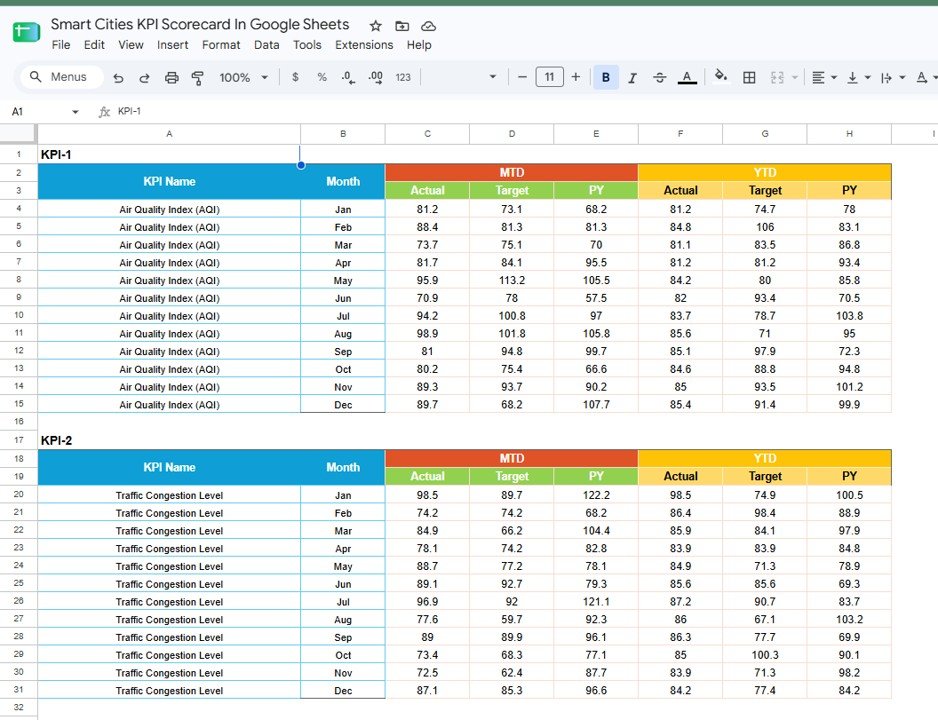Click the font size field showing 11
Image resolution: width=938 pixels, height=720 pixels.
(549, 77)
